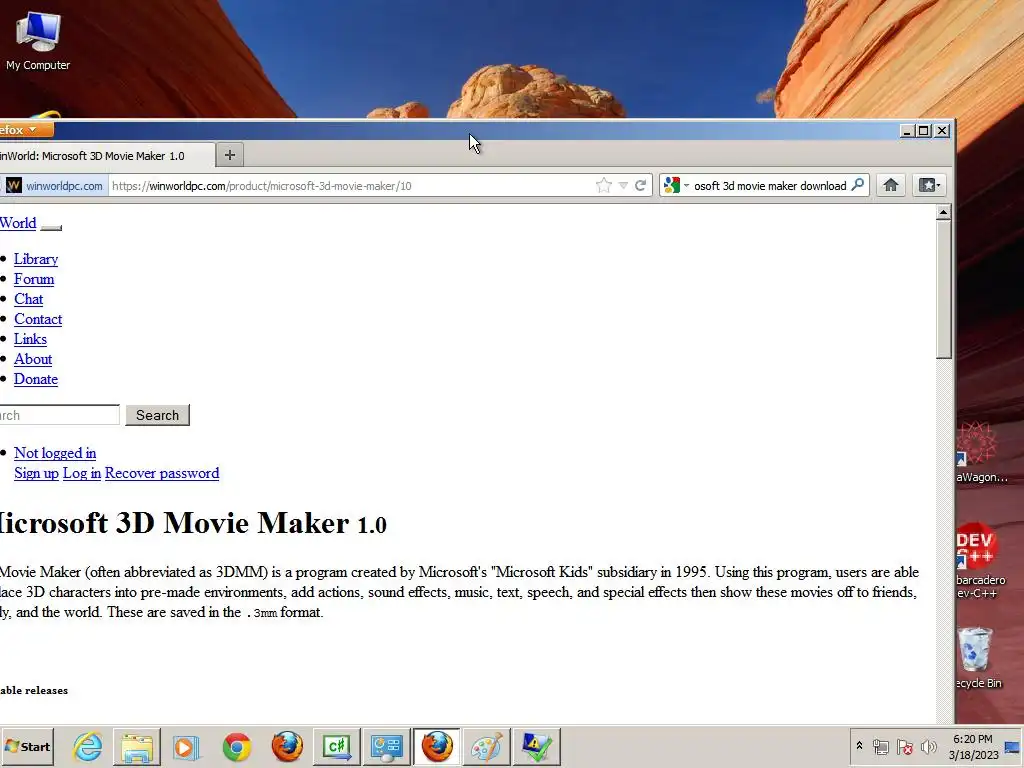This screenshot has height=768, width=1024.
Task: Open the Paint palette taskbar icon
Action: (x=487, y=746)
